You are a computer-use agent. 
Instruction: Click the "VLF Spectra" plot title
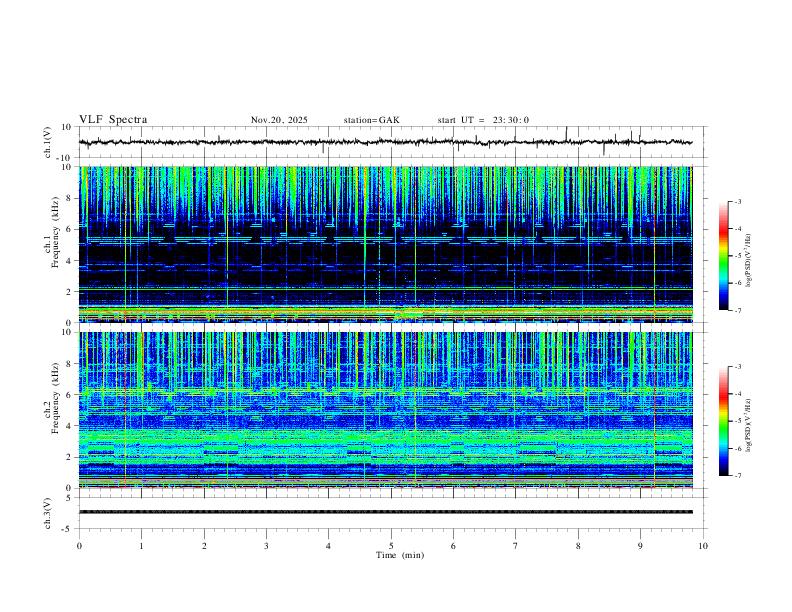point(113,120)
